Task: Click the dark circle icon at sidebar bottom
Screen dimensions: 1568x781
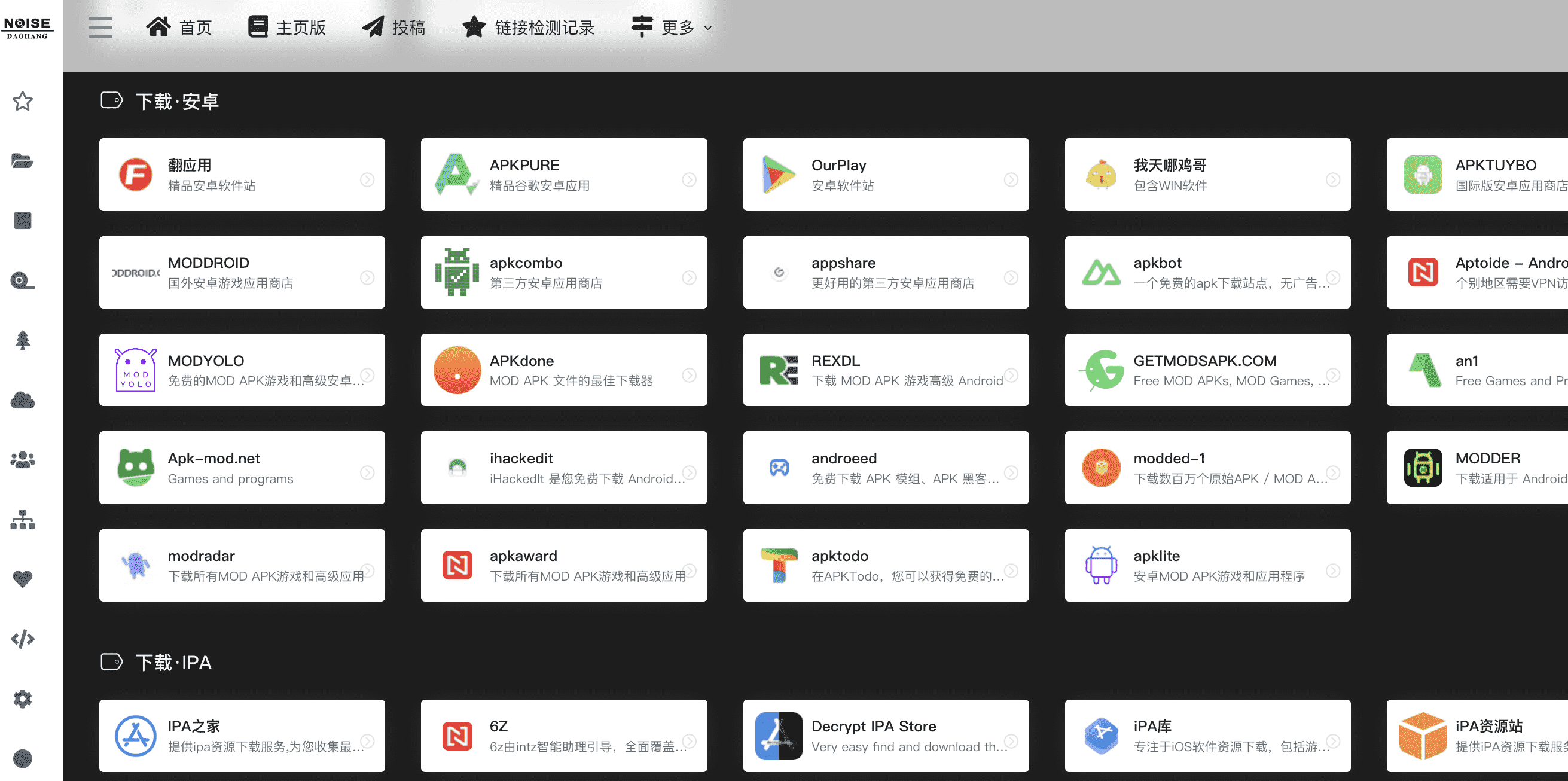Action: [x=23, y=758]
